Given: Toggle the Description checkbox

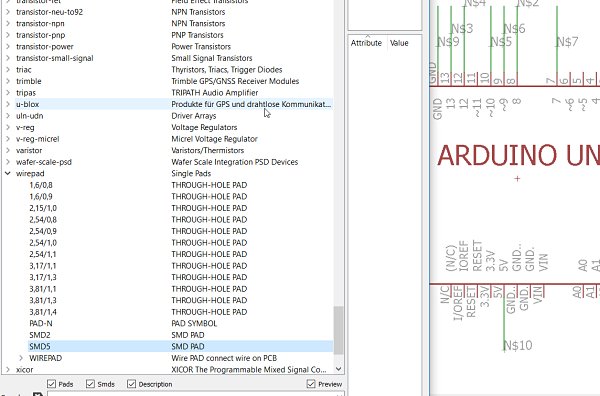Looking at the screenshot, I should click(x=131, y=384).
